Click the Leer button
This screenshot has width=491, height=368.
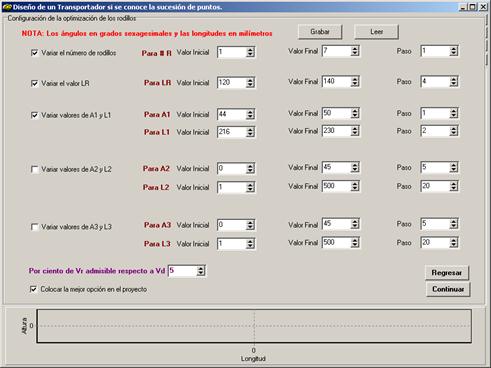tap(376, 32)
